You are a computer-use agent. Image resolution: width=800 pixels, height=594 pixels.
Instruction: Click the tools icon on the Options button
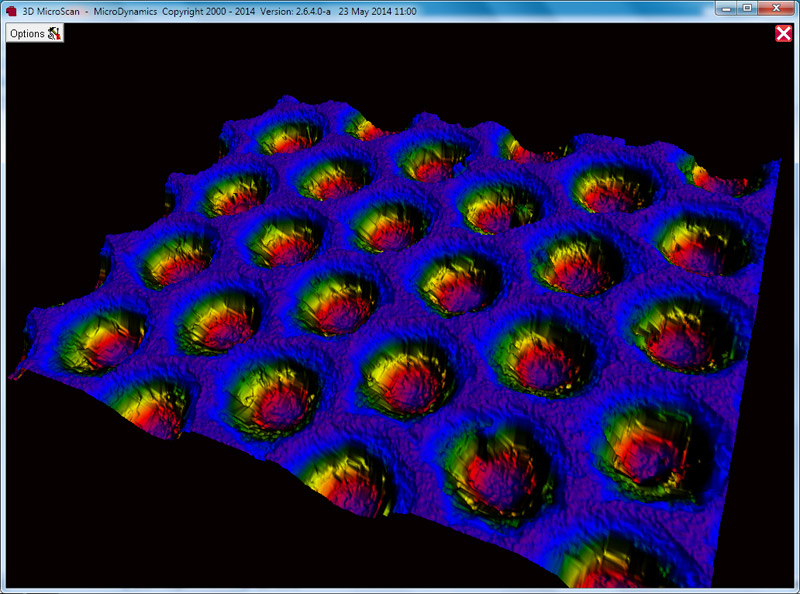point(54,33)
